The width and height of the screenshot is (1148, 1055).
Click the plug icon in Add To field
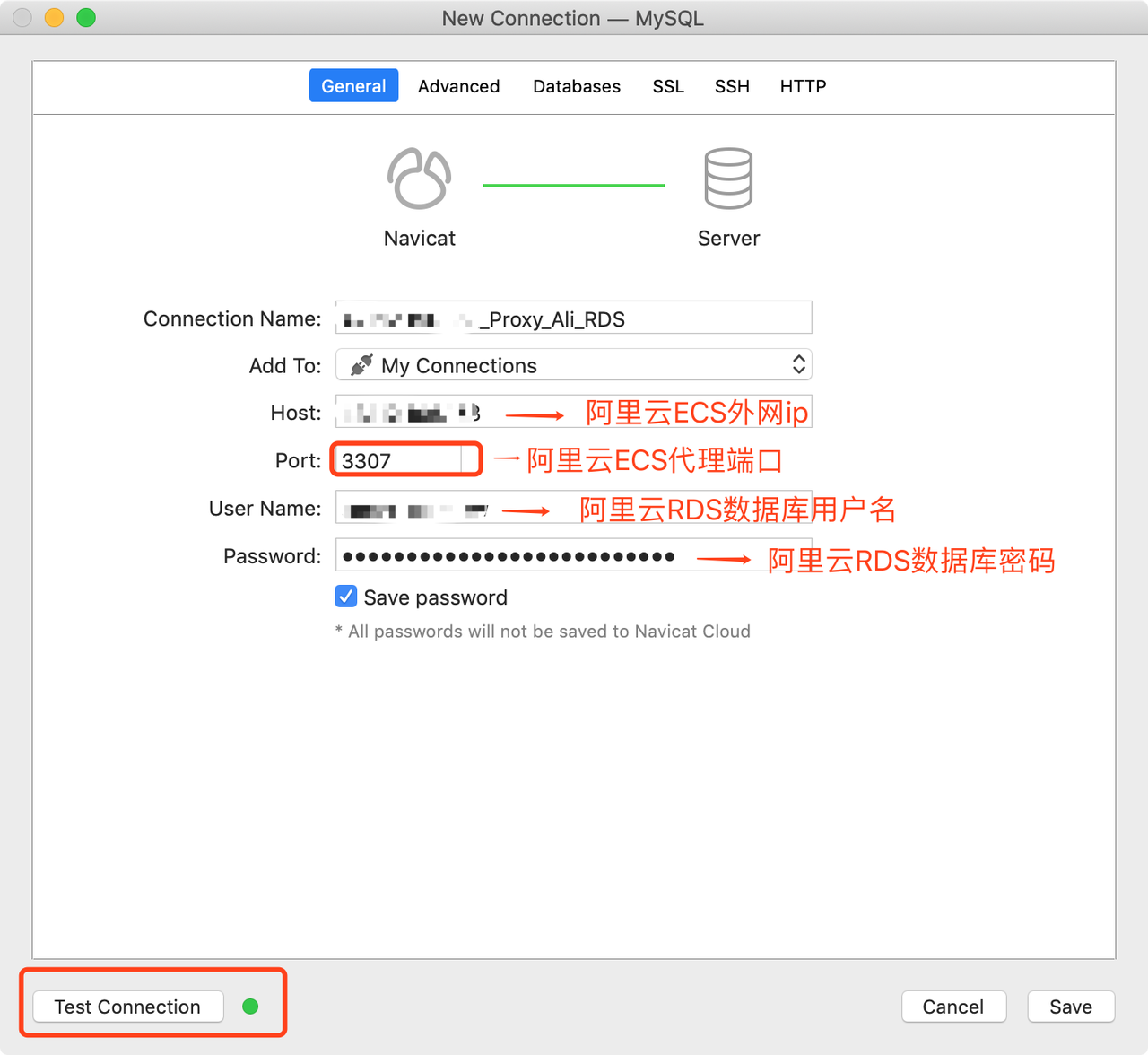pyautogui.click(x=360, y=365)
